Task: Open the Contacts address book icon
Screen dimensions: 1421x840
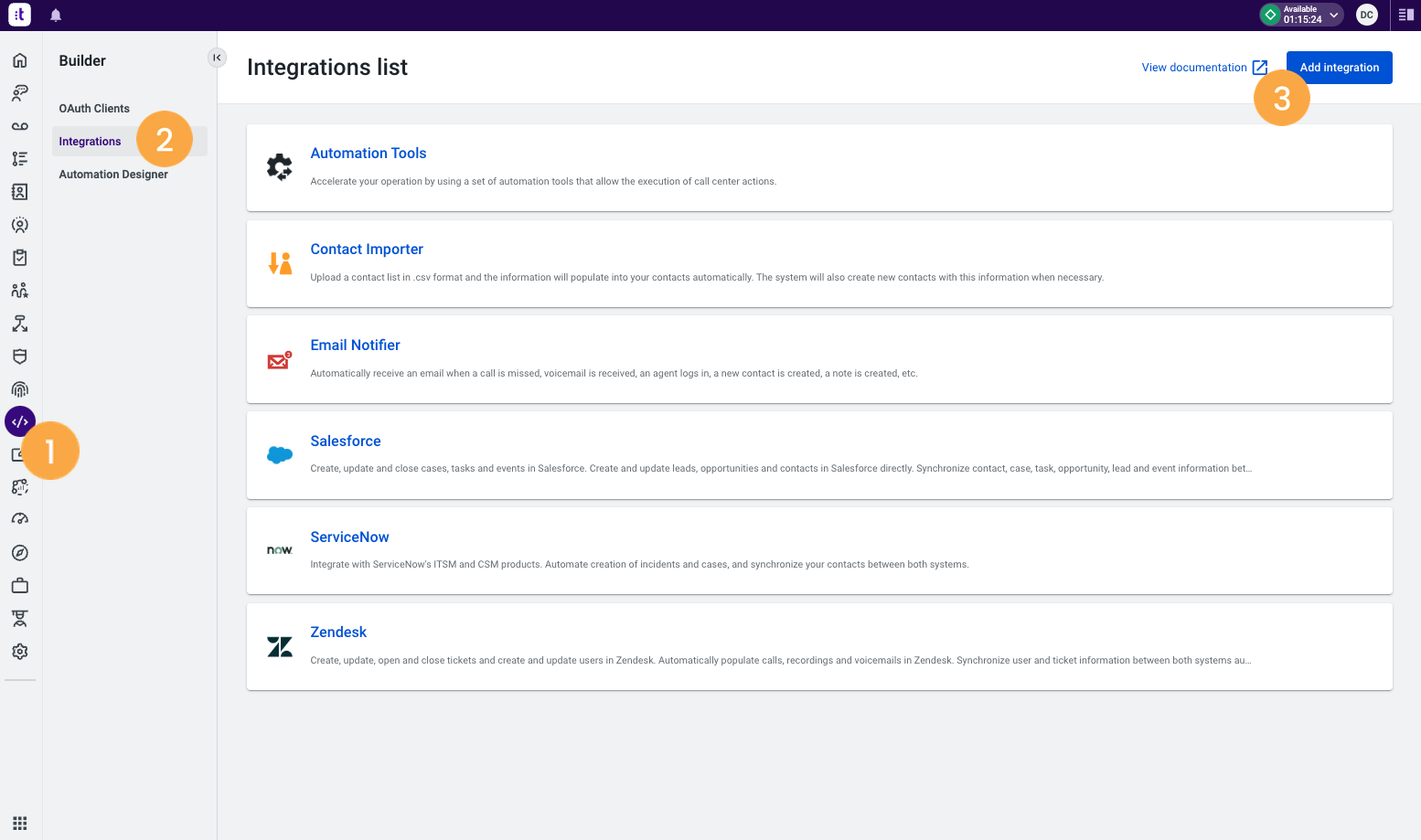Action: pos(19,191)
